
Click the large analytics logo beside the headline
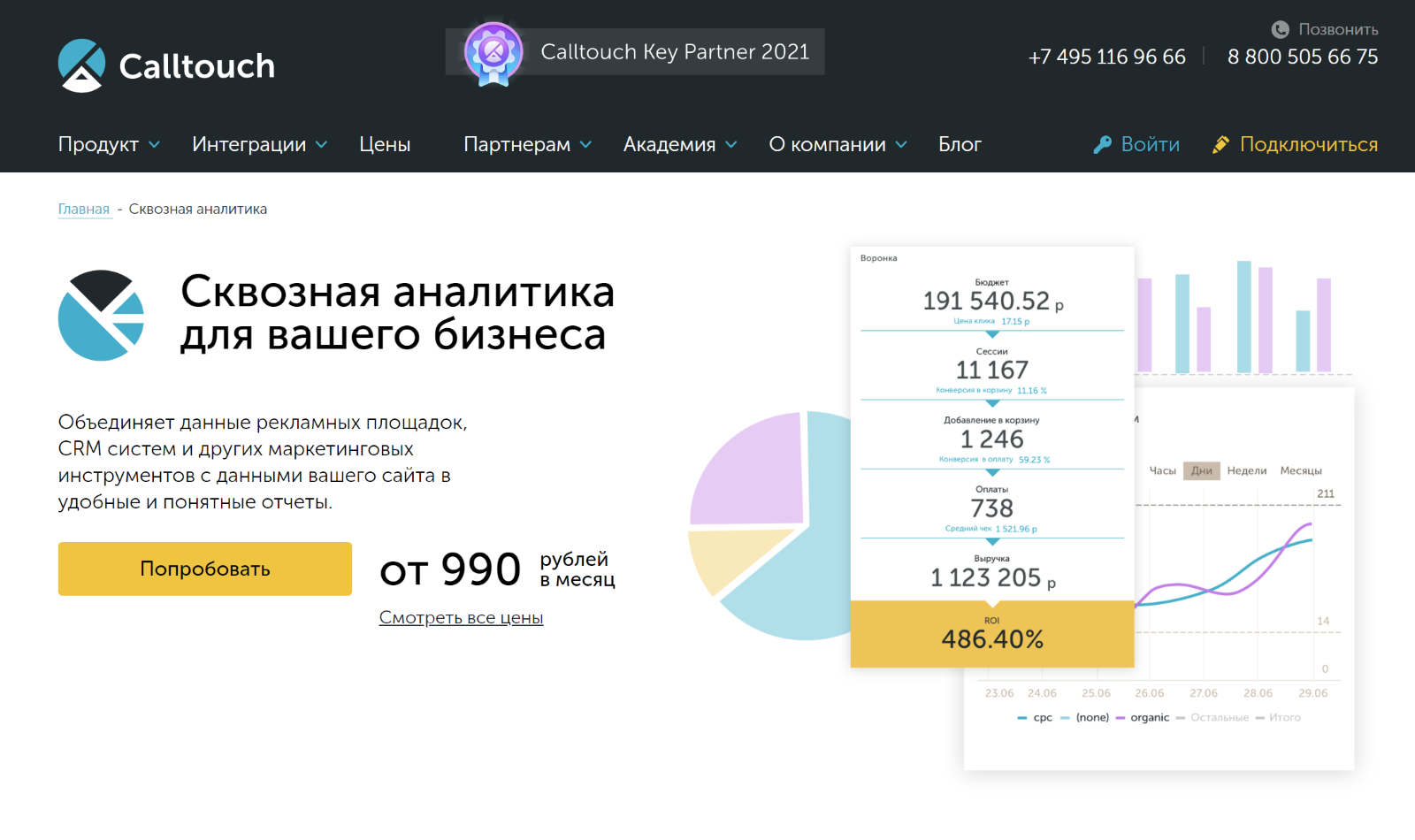tap(101, 315)
